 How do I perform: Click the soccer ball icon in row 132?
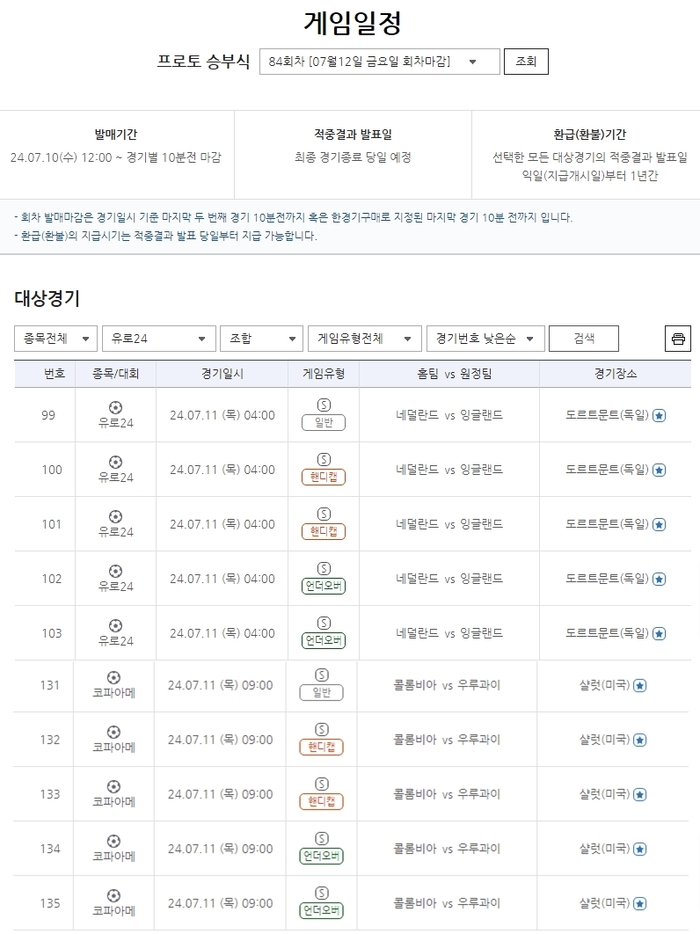113,731
